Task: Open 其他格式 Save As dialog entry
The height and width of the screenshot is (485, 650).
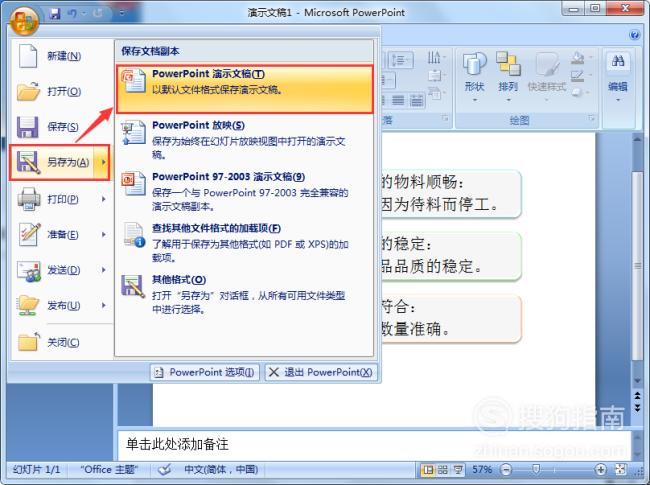Action: (245, 294)
